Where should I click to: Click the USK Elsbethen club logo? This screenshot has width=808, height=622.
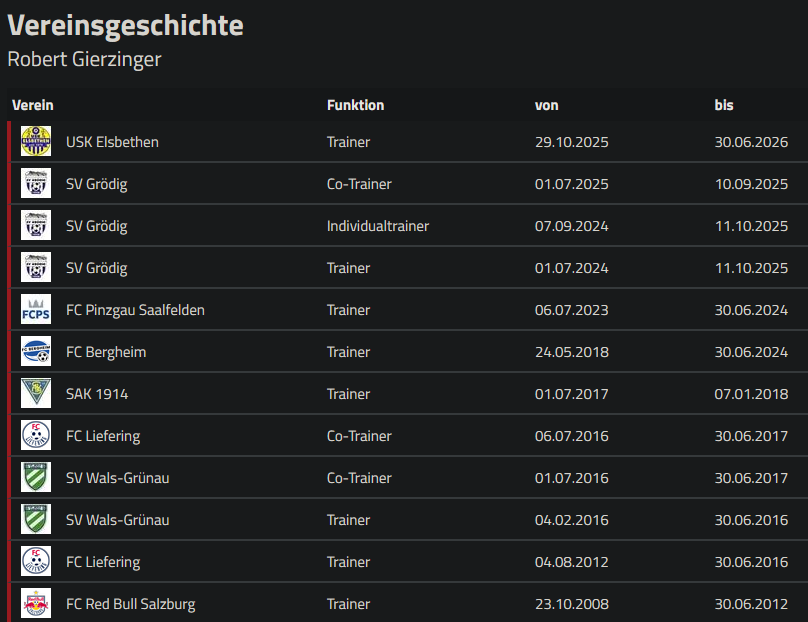coord(36,142)
